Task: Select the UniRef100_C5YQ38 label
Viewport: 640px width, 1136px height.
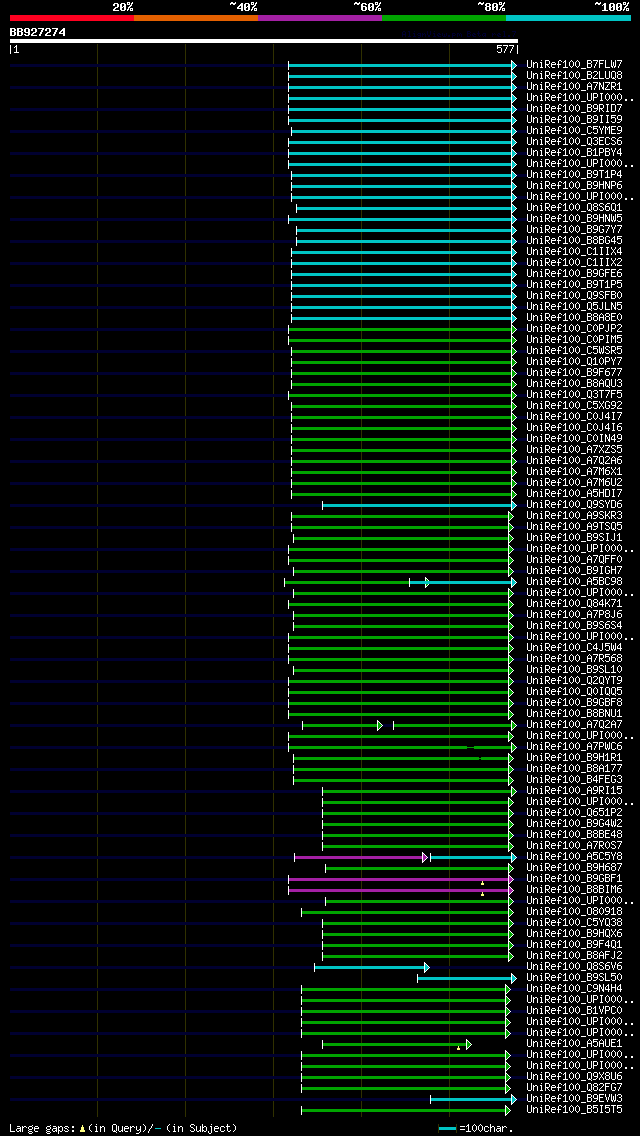Action: click(x=575, y=922)
